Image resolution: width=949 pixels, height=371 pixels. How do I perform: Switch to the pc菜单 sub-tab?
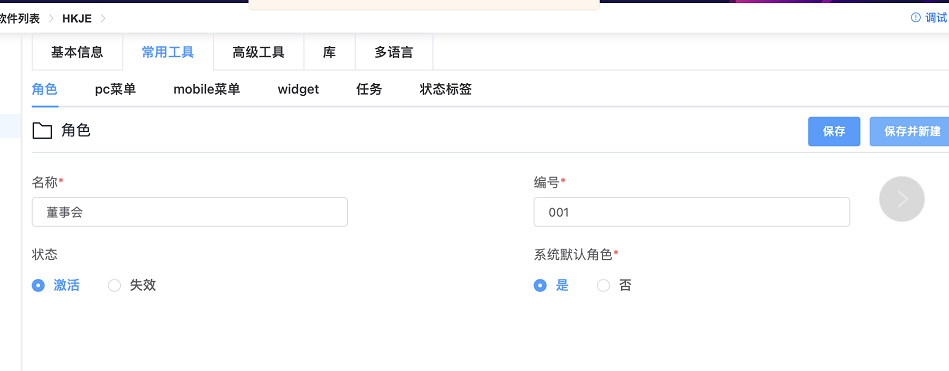coord(116,90)
